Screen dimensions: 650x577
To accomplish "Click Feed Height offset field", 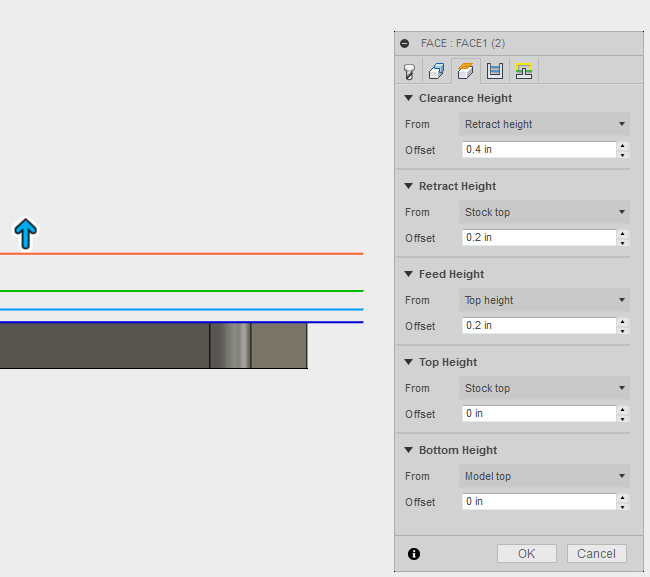I will [539, 325].
